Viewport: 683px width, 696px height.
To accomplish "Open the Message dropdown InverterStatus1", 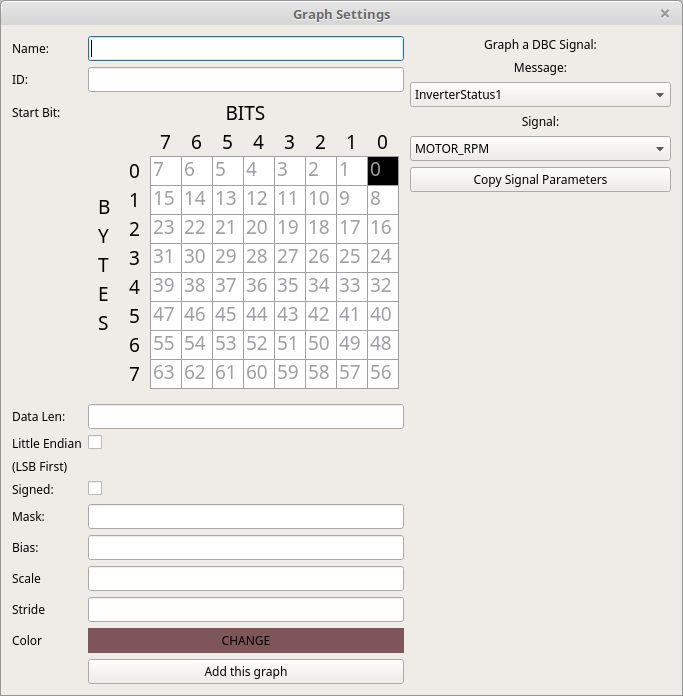I will (x=540, y=95).
